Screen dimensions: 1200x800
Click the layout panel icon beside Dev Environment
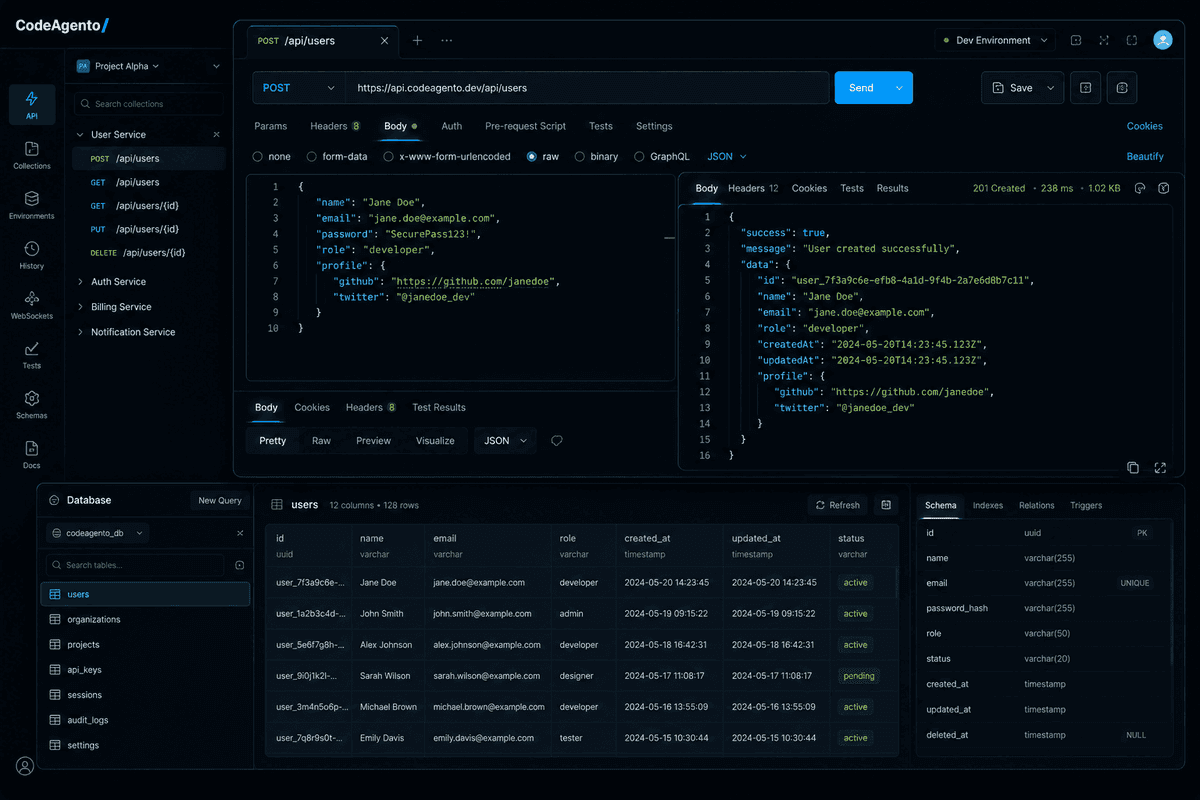pos(1076,41)
